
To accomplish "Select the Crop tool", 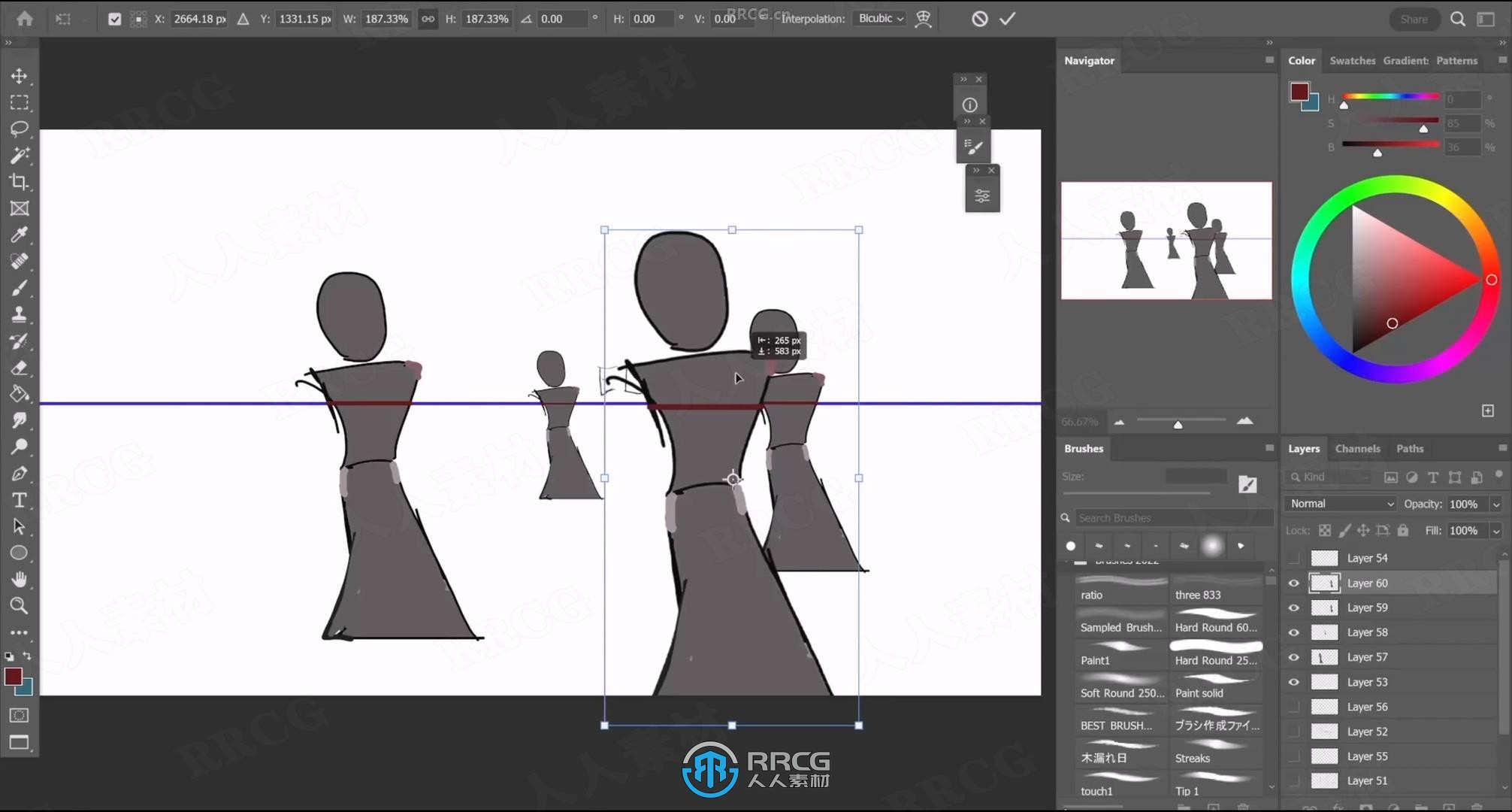I will 20,181.
